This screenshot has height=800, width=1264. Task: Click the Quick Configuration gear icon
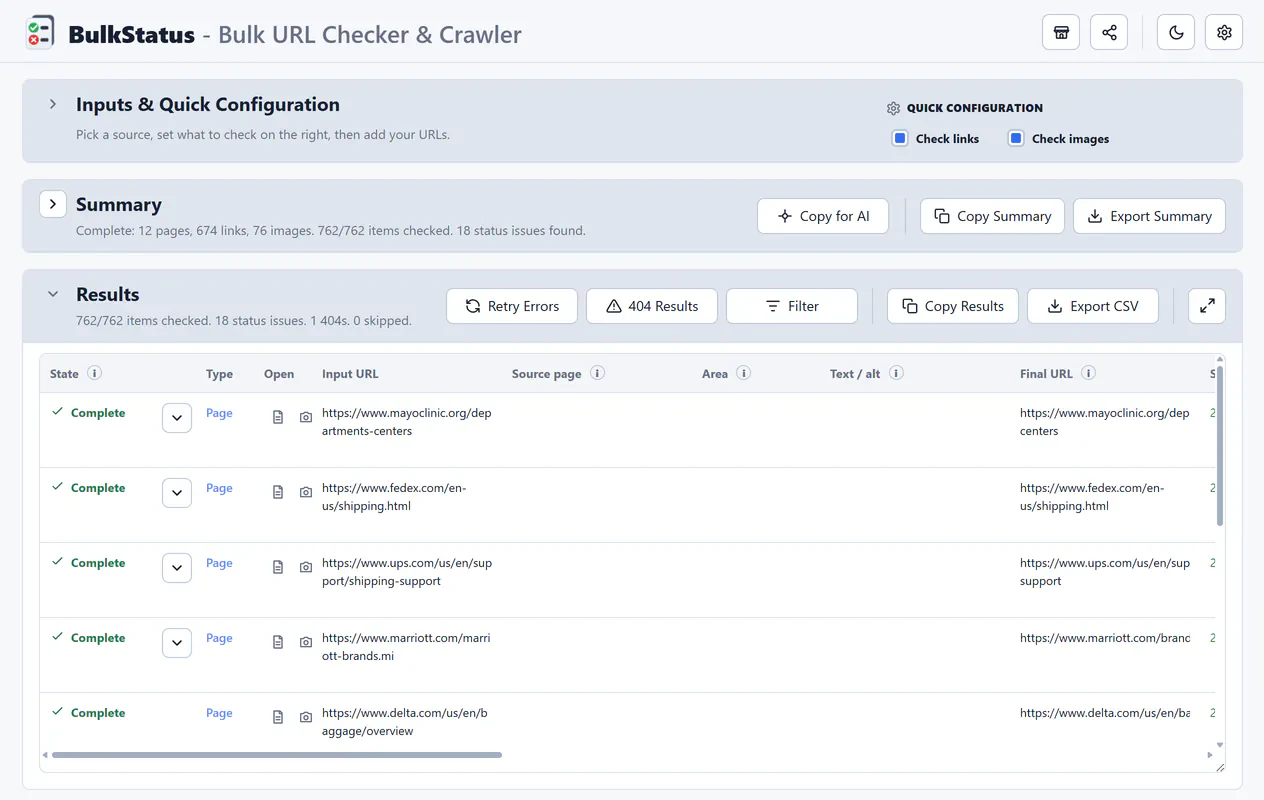coord(893,108)
